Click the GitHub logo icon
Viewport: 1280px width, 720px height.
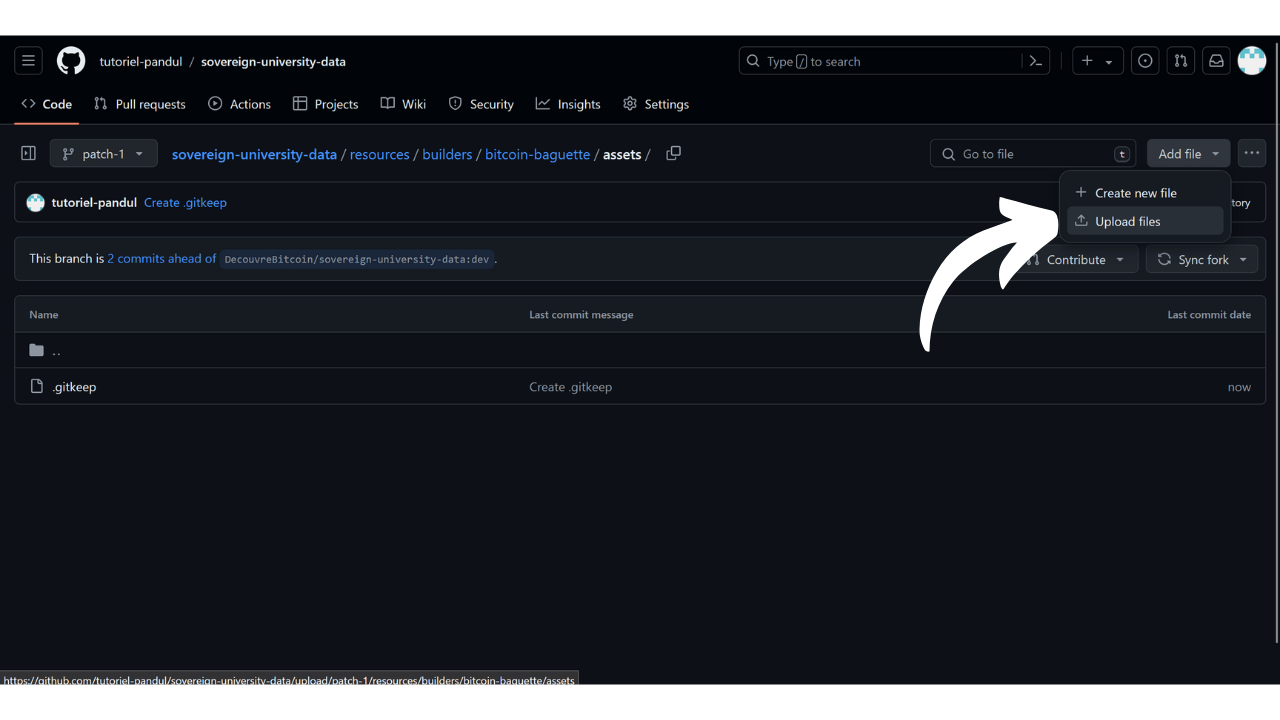[x=71, y=61]
